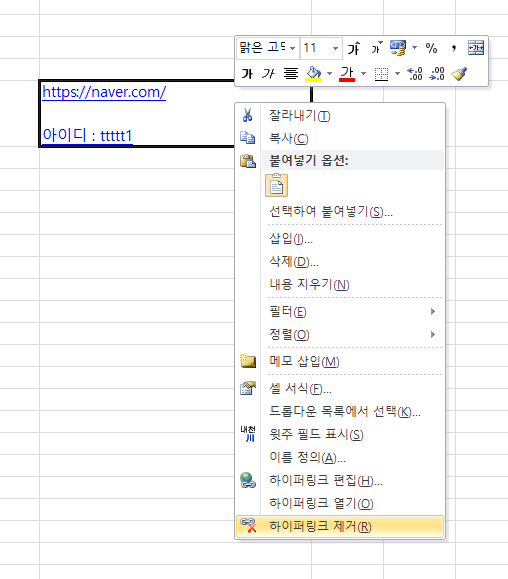This screenshot has height=579, width=508.
Task: Open fill color dropdown arrow
Action: (329, 73)
